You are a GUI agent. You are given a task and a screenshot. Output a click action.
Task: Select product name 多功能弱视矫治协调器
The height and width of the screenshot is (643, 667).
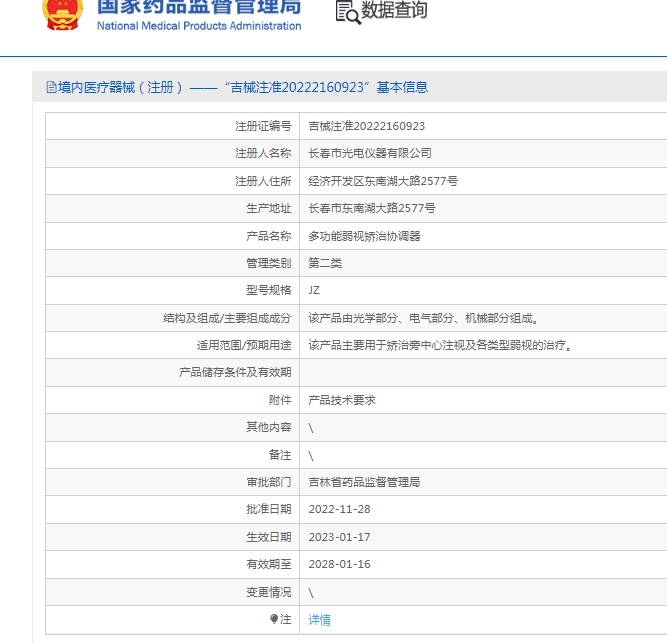[365, 236]
